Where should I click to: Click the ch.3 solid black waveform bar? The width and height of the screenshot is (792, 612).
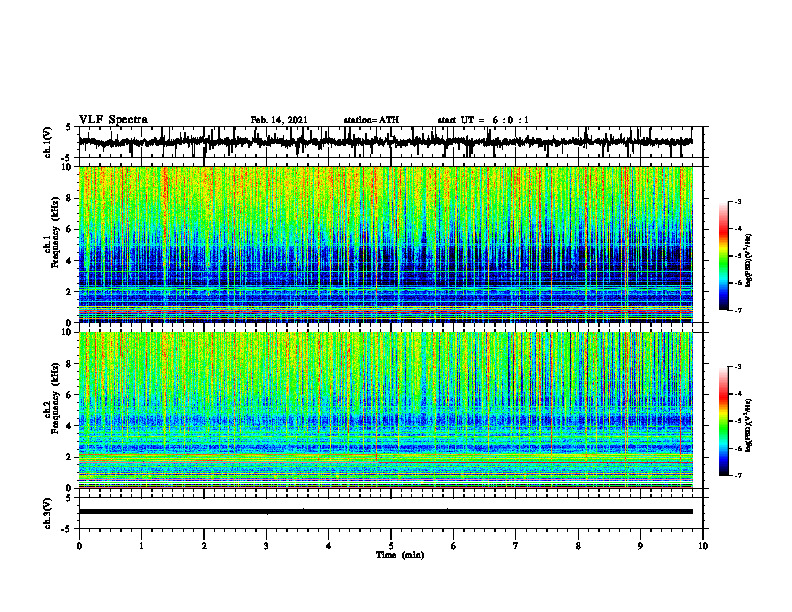click(x=386, y=512)
